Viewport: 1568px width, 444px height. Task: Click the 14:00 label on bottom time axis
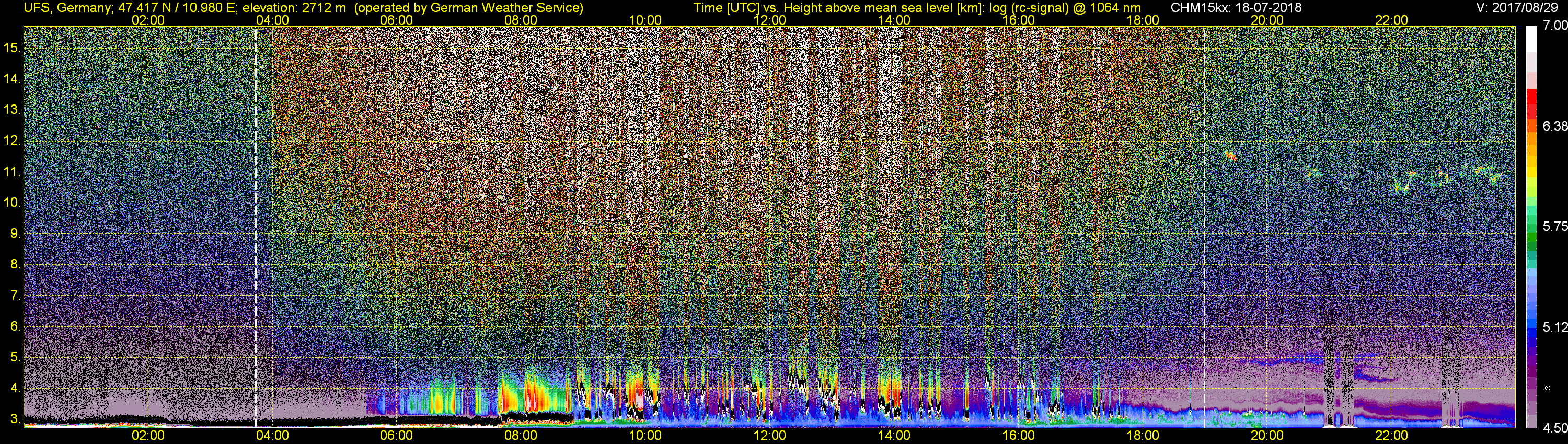[894, 436]
